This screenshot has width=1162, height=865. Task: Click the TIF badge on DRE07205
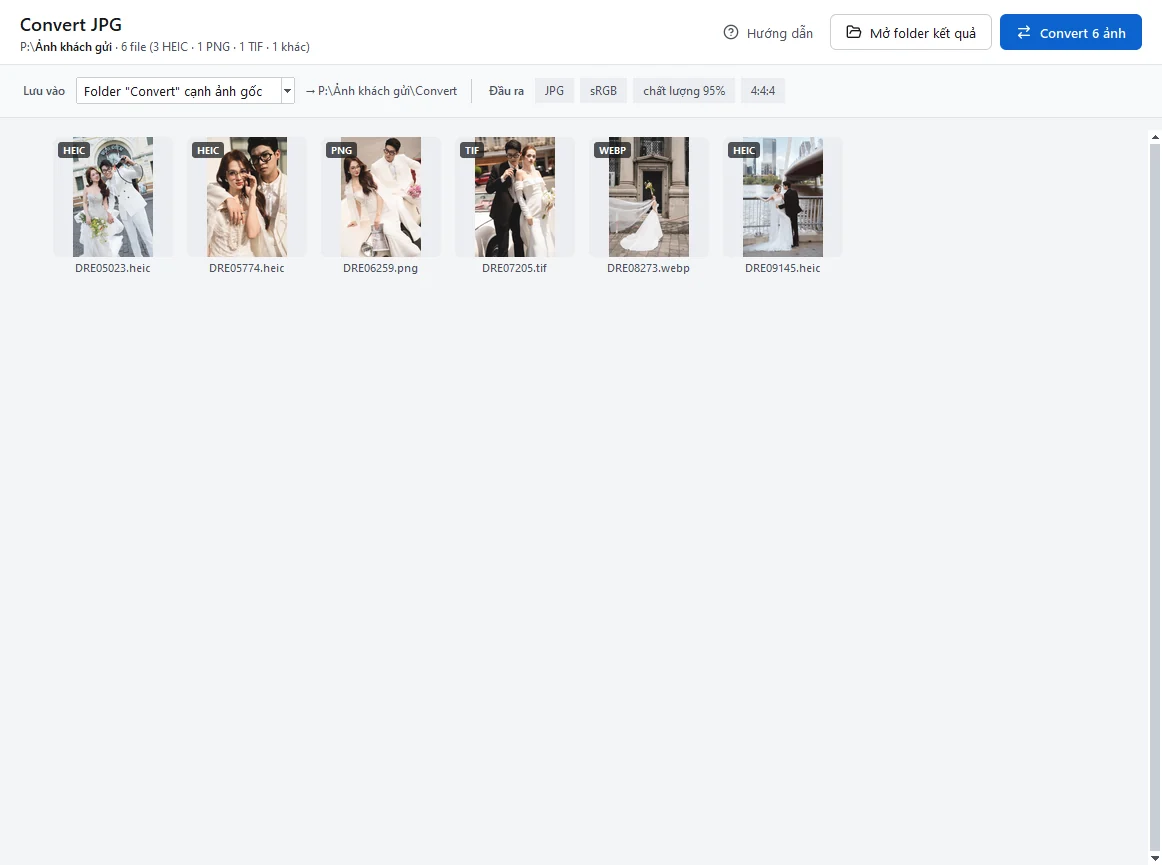click(x=471, y=150)
